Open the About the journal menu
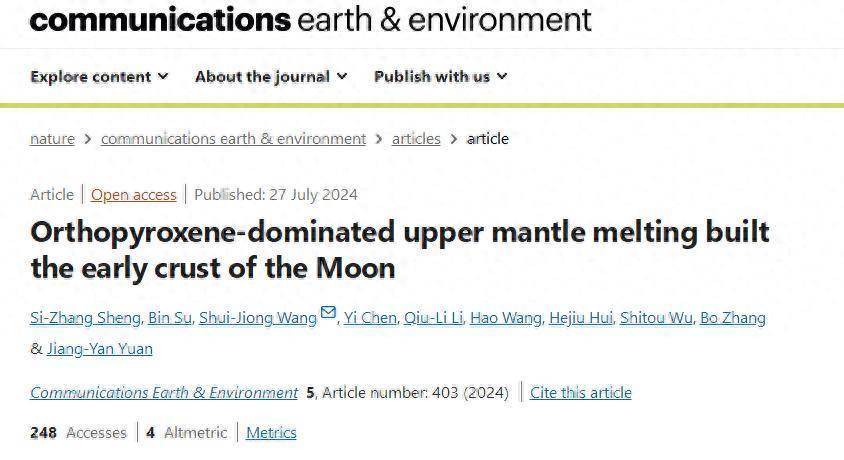Viewport: 844px width, 460px height. tap(271, 77)
